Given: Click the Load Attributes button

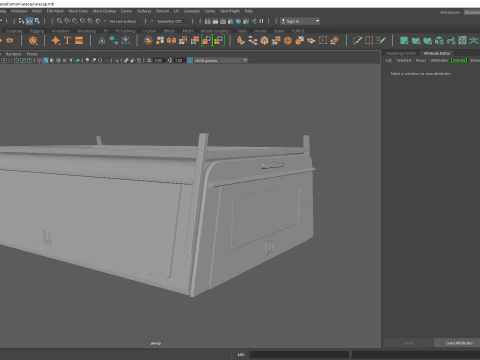Looking at the screenshot, I should 459,343.
